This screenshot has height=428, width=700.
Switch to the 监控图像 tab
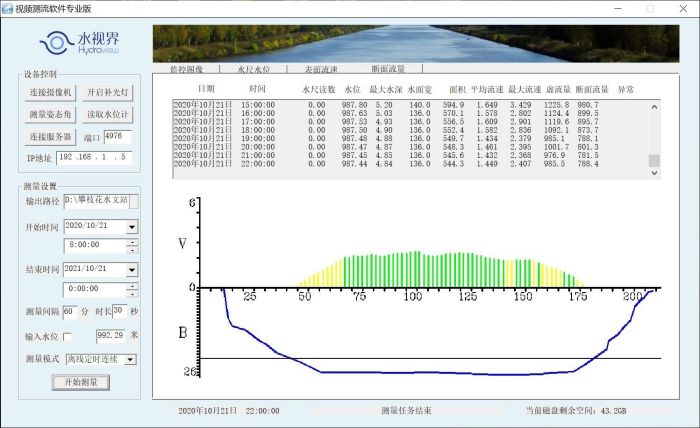click(x=187, y=70)
